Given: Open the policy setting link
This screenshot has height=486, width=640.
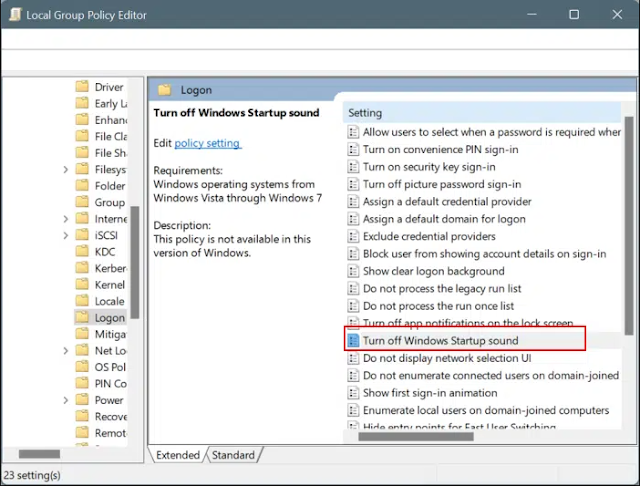Looking at the screenshot, I should (208, 143).
